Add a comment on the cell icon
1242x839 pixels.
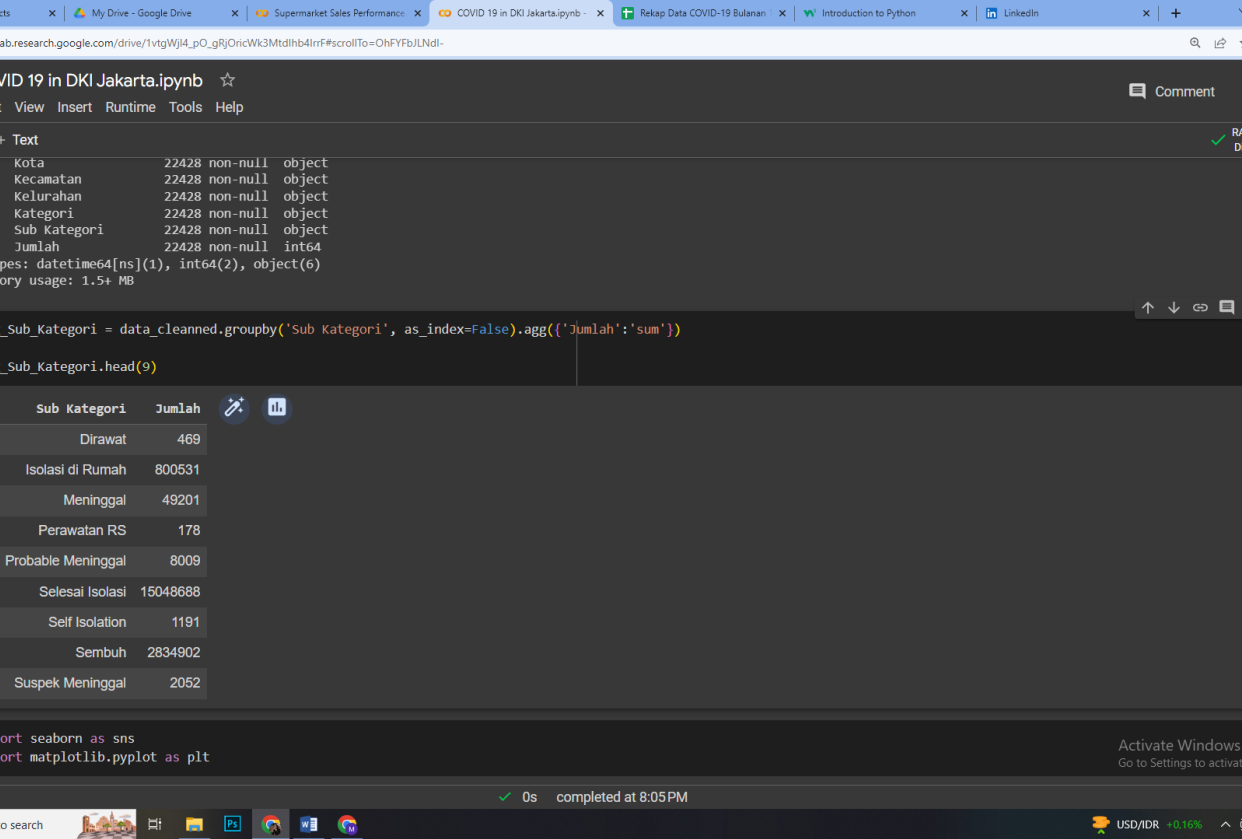pos(1227,308)
